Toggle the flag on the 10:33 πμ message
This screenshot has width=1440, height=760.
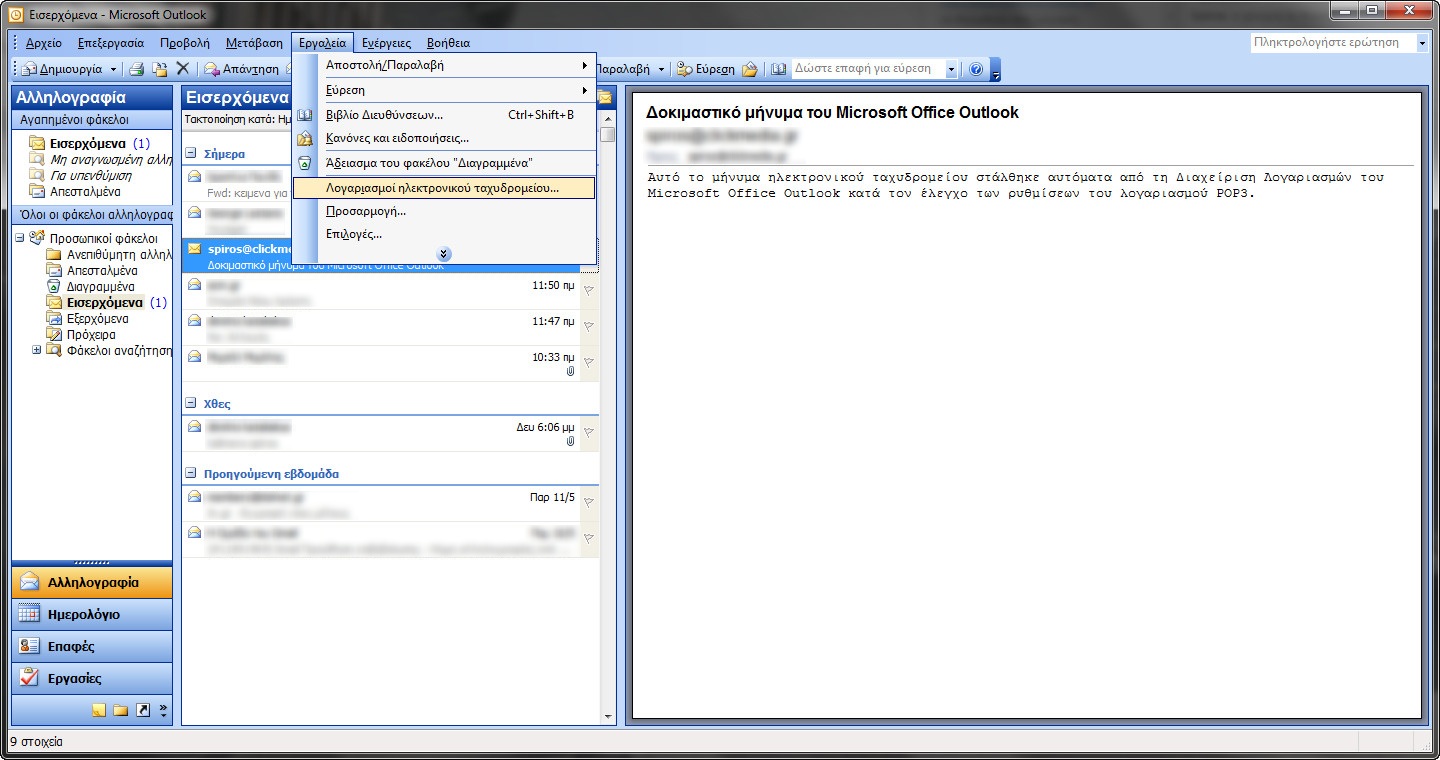[589, 362]
